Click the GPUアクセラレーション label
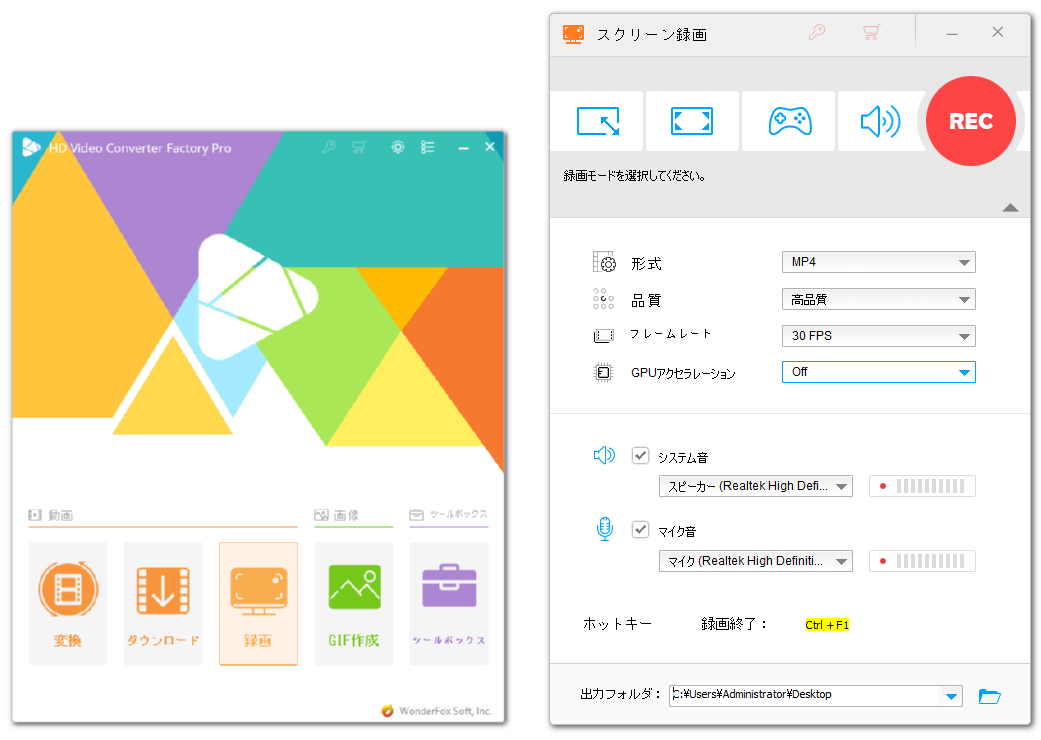This screenshot has height=740, width=1041. click(683, 374)
